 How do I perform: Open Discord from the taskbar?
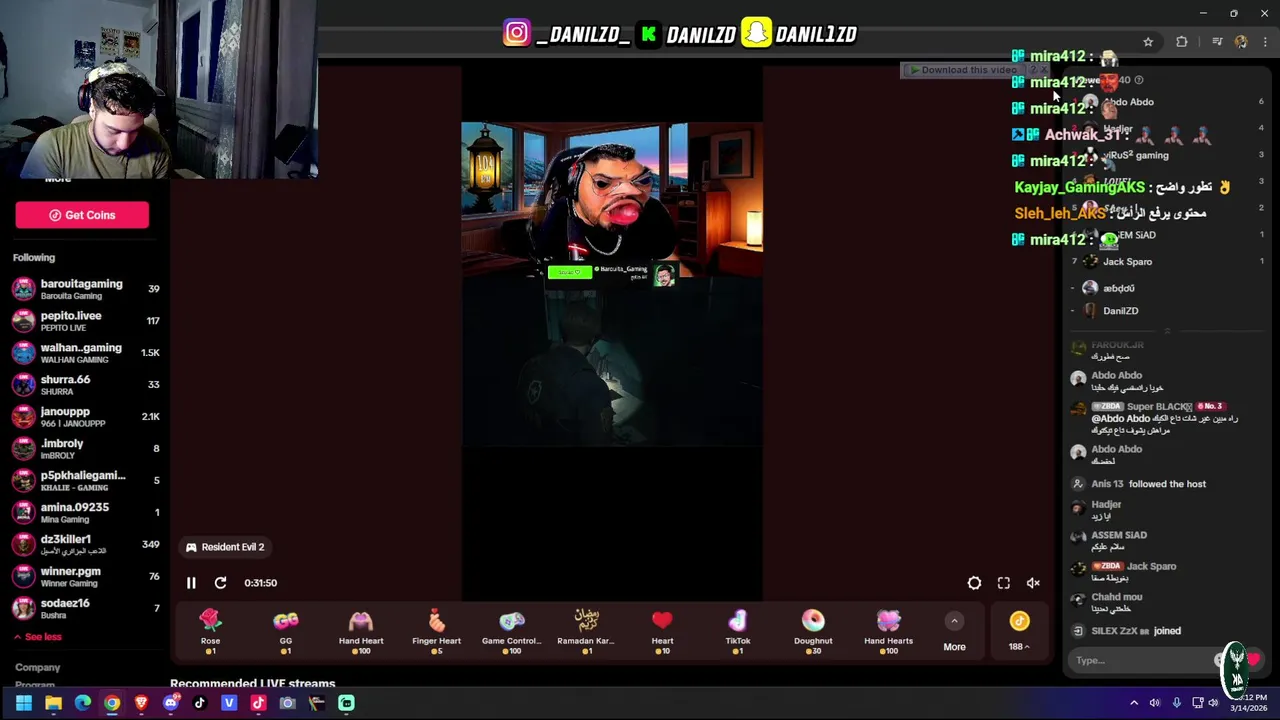(x=170, y=703)
